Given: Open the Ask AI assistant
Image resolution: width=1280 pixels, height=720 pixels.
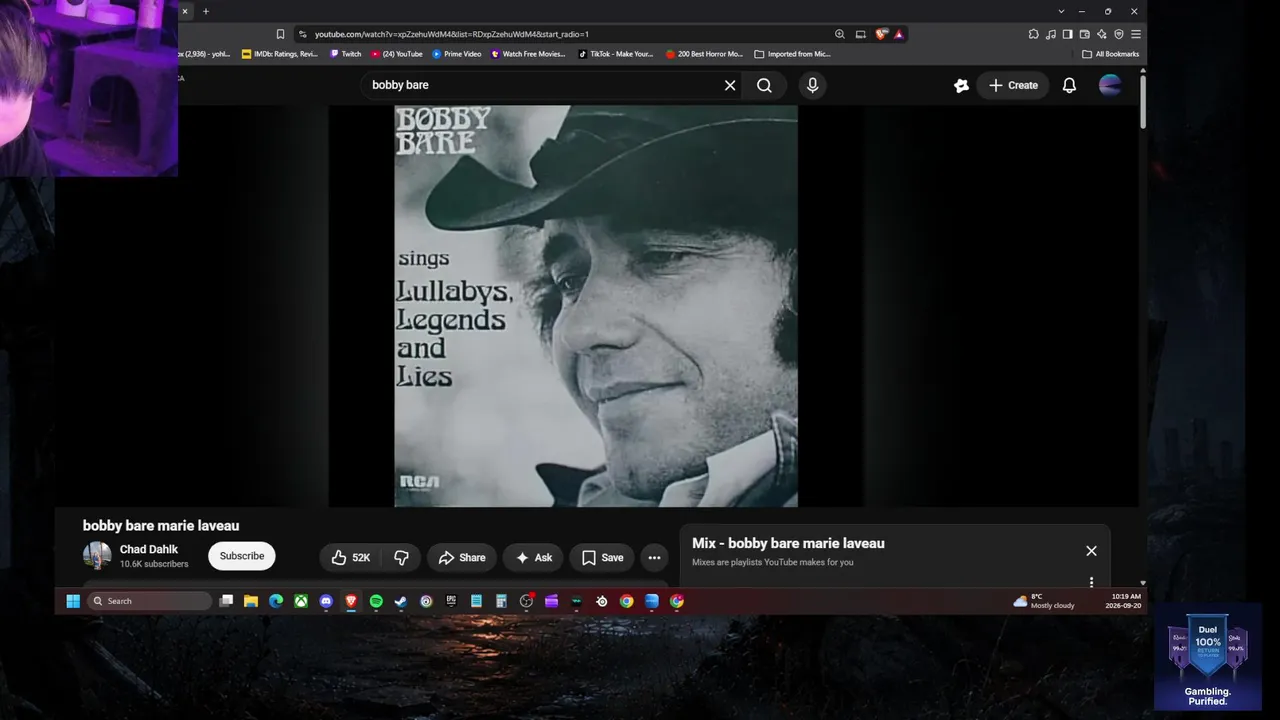Looking at the screenshot, I should click(533, 558).
